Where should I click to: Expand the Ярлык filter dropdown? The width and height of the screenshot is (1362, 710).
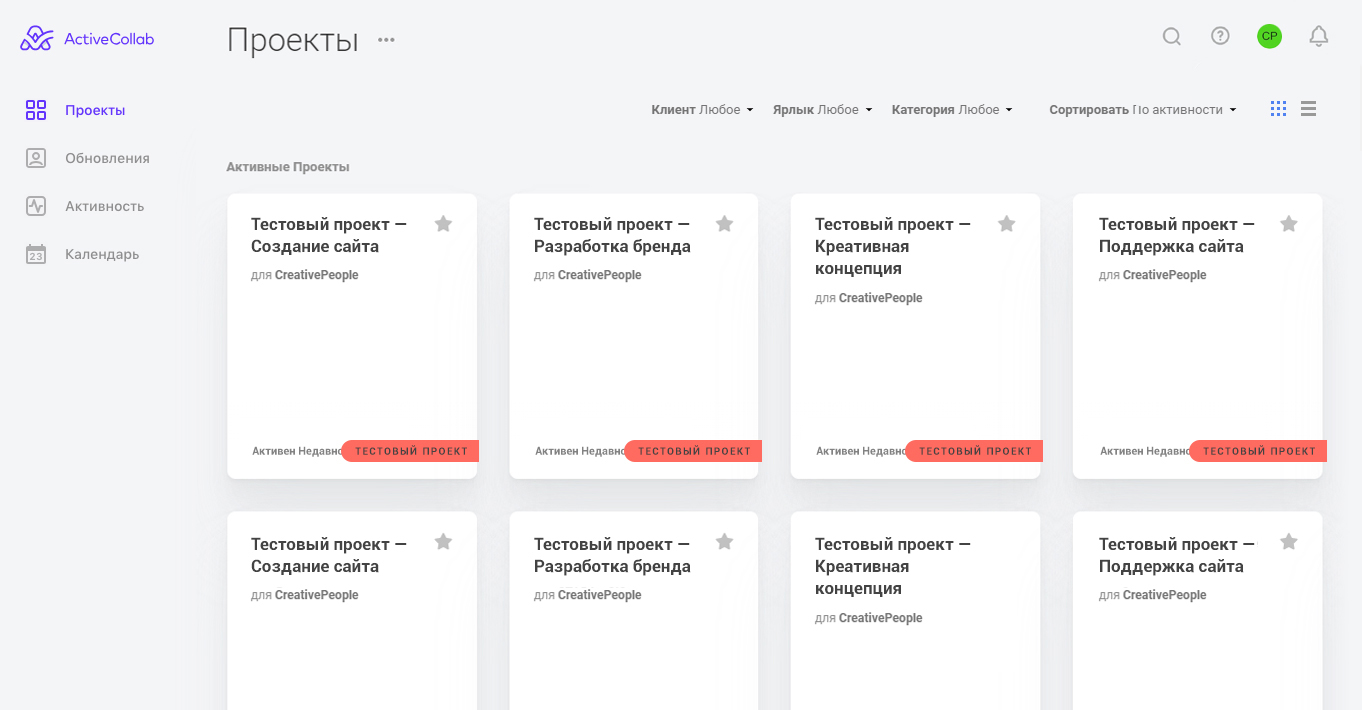(822, 110)
